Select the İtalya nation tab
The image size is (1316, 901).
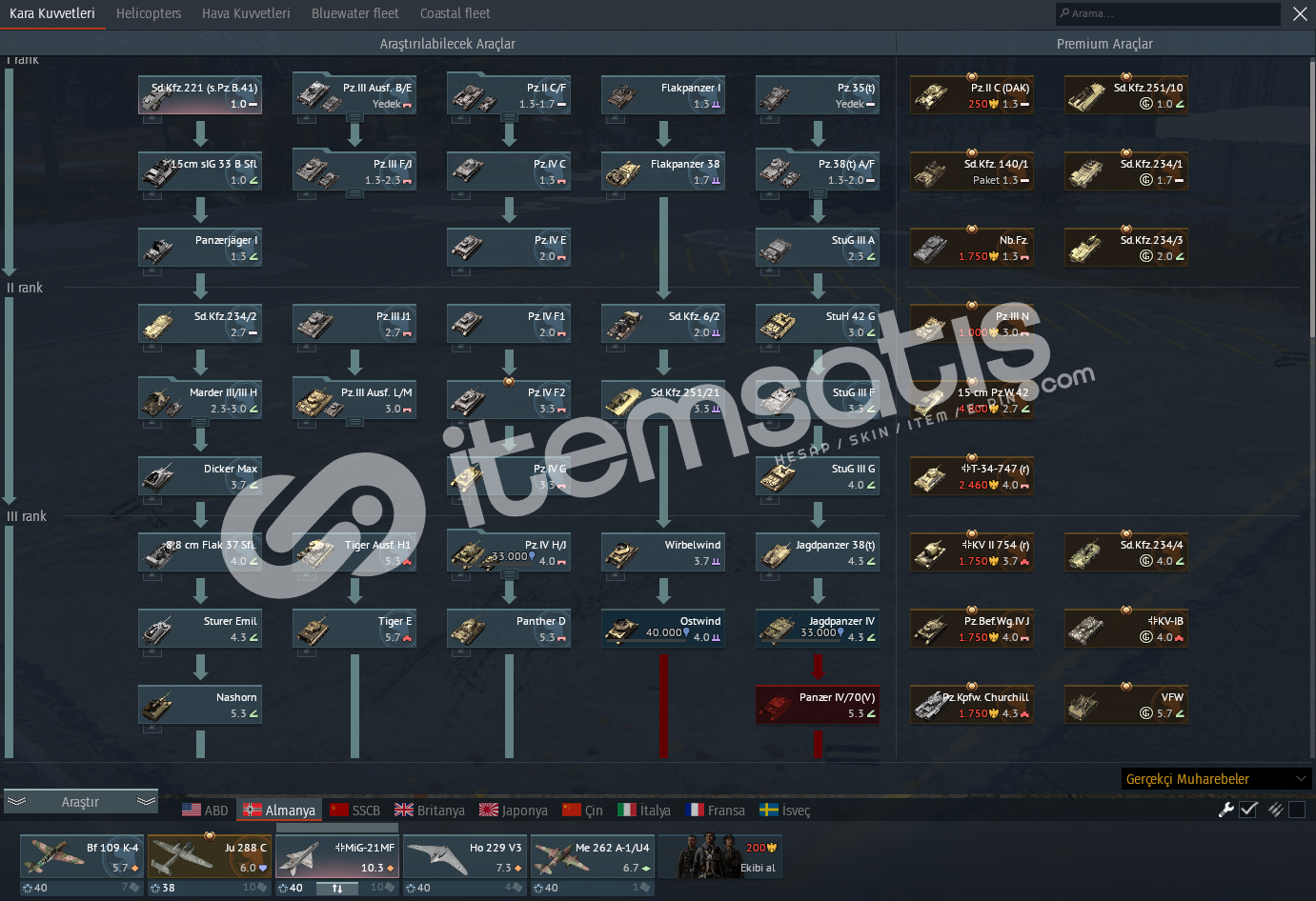coord(645,811)
